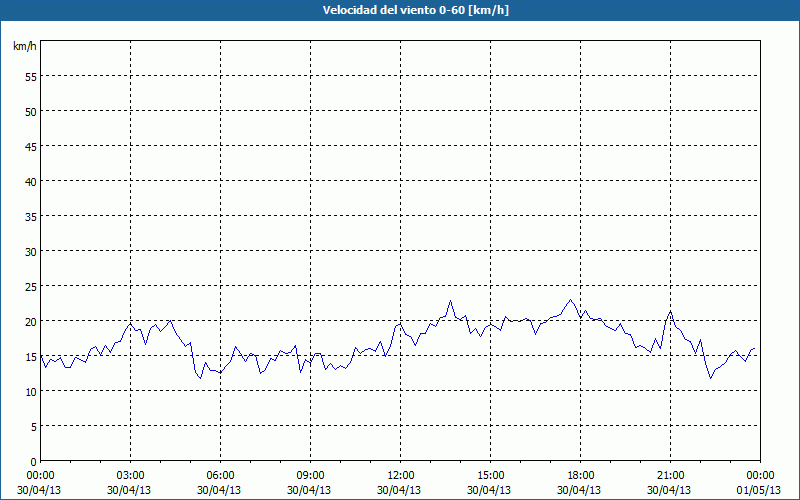This screenshot has height=500, width=800.
Task: Click the y-axis value 45
Action: pyautogui.click(x=31, y=146)
